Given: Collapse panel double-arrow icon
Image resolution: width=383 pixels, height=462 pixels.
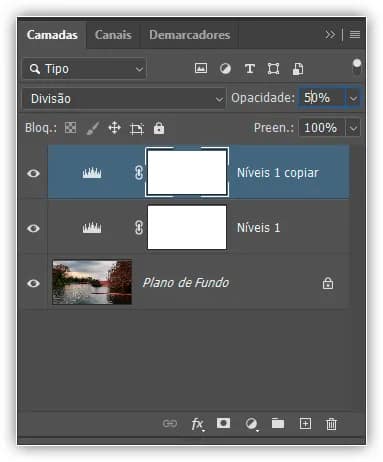Looking at the screenshot, I should (330, 34).
